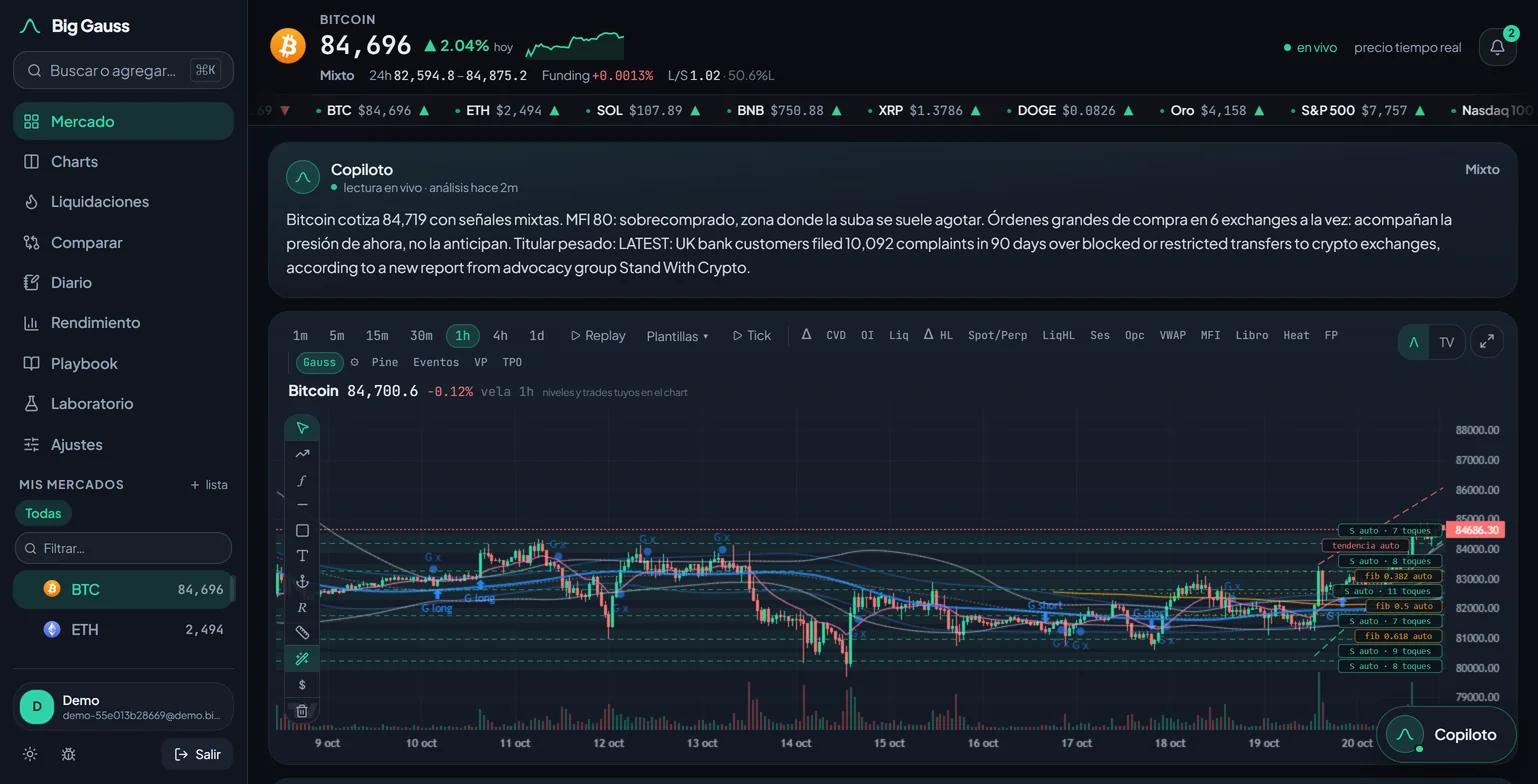Select the Todas markets filter chip

(x=43, y=513)
